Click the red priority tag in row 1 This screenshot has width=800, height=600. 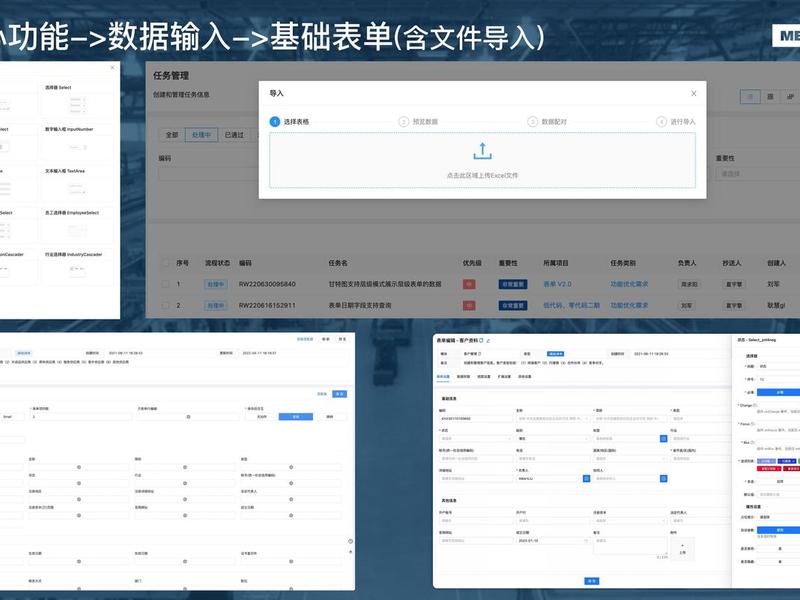(x=469, y=284)
